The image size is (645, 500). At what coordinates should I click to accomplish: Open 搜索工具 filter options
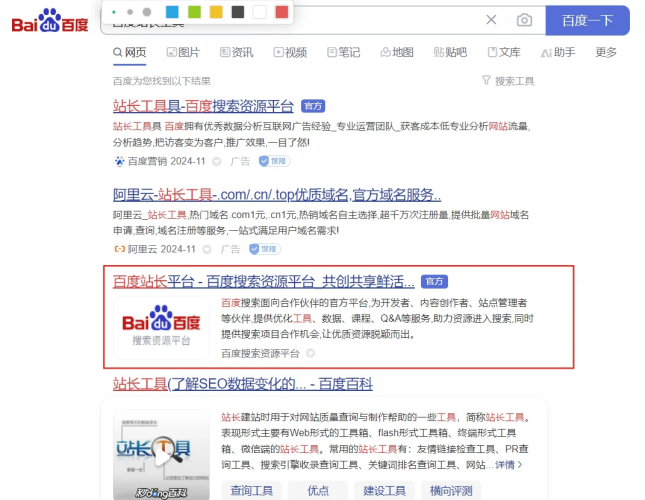click(508, 81)
